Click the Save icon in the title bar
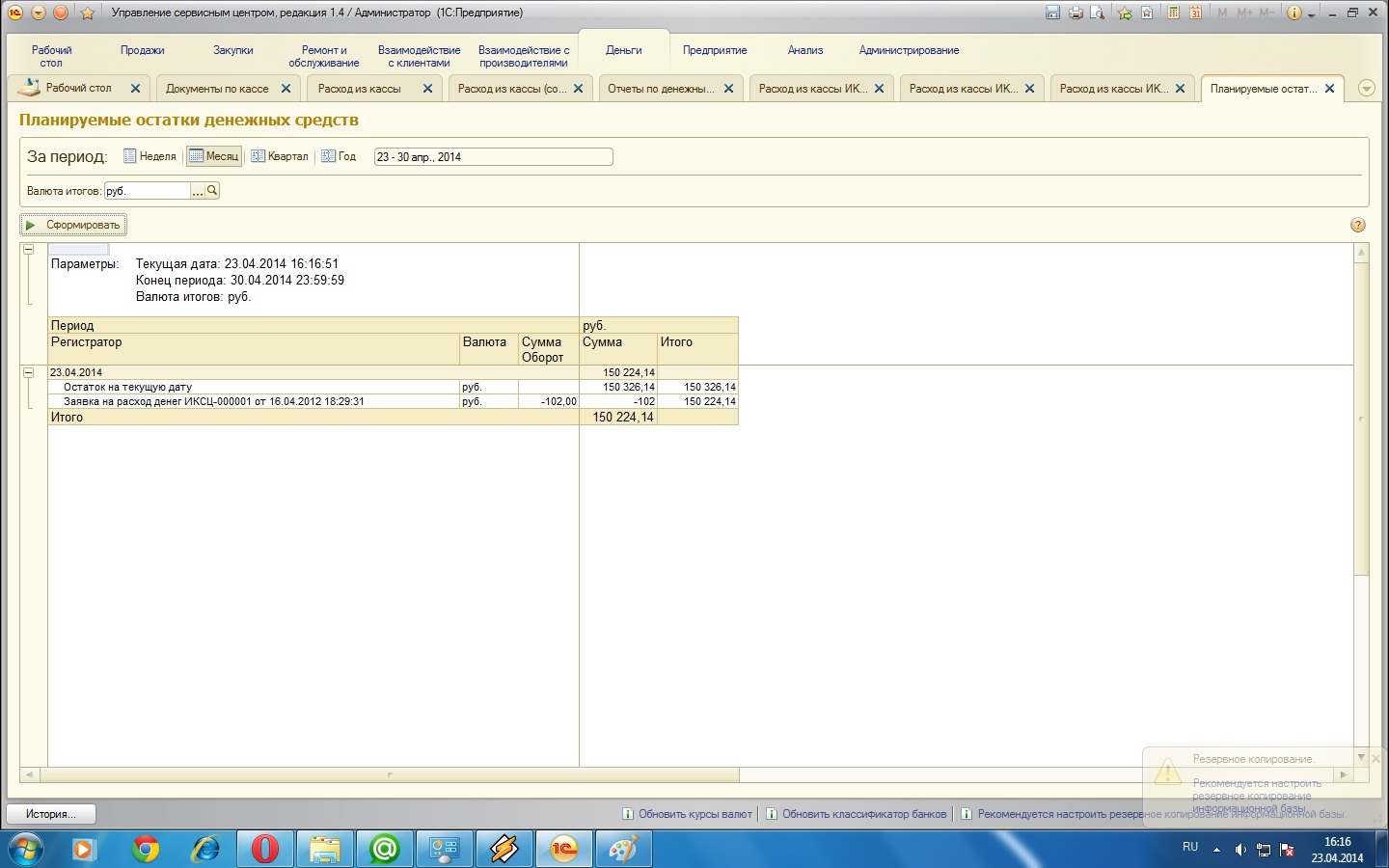The height and width of the screenshot is (868, 1389). (x=1052, y=13)
